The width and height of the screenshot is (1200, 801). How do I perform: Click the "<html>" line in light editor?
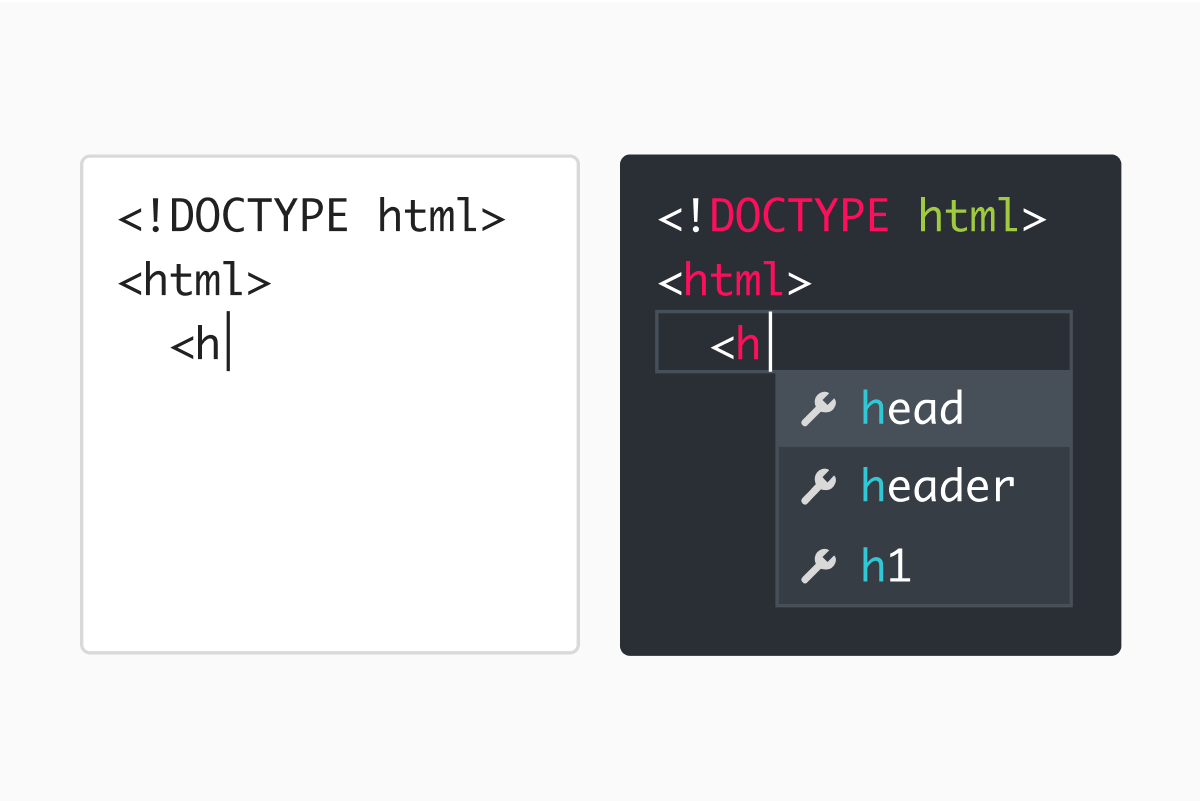pos(195,281)
